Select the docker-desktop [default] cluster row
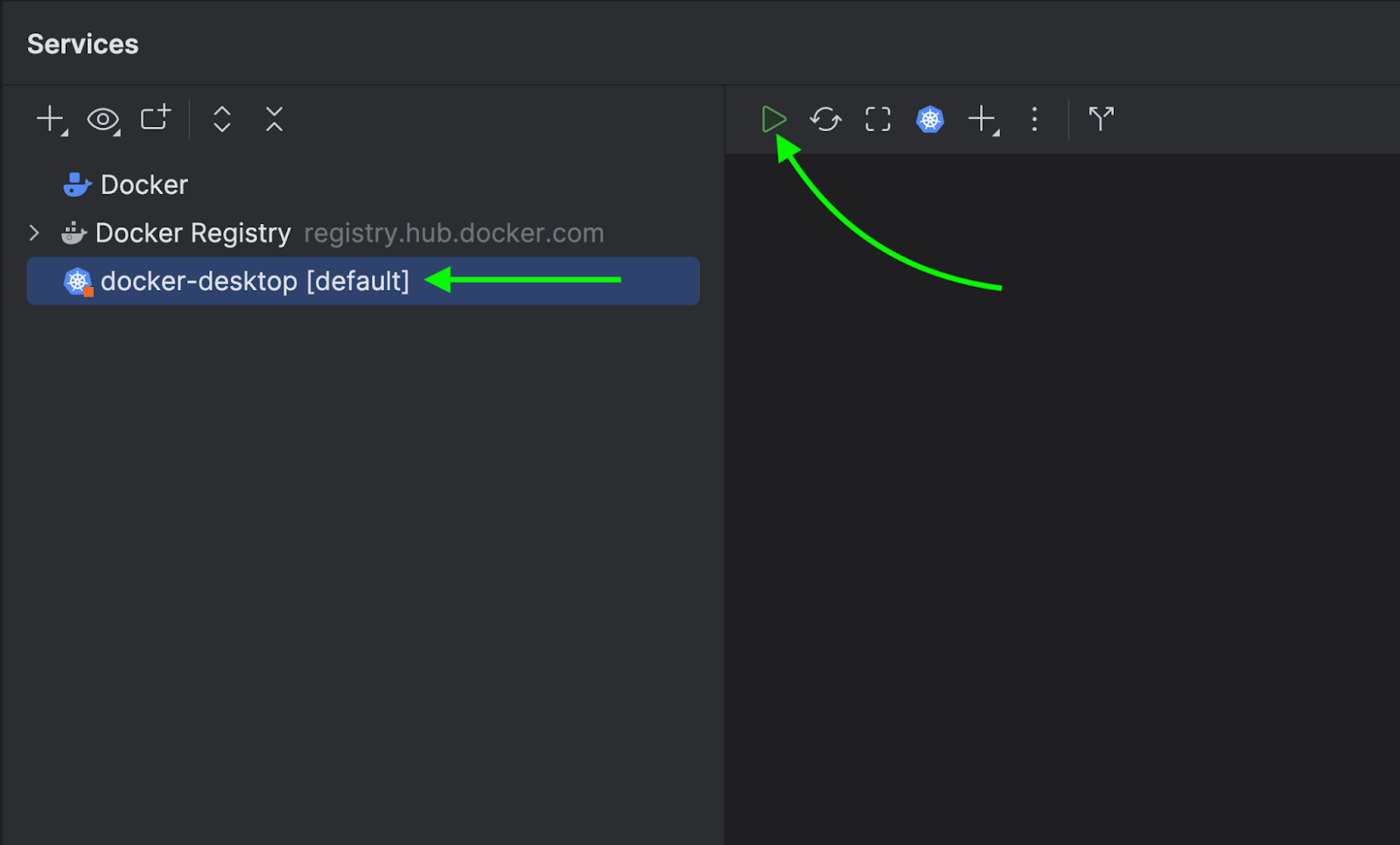Screen dimensions: 1400x845 (x=363, y=281)
